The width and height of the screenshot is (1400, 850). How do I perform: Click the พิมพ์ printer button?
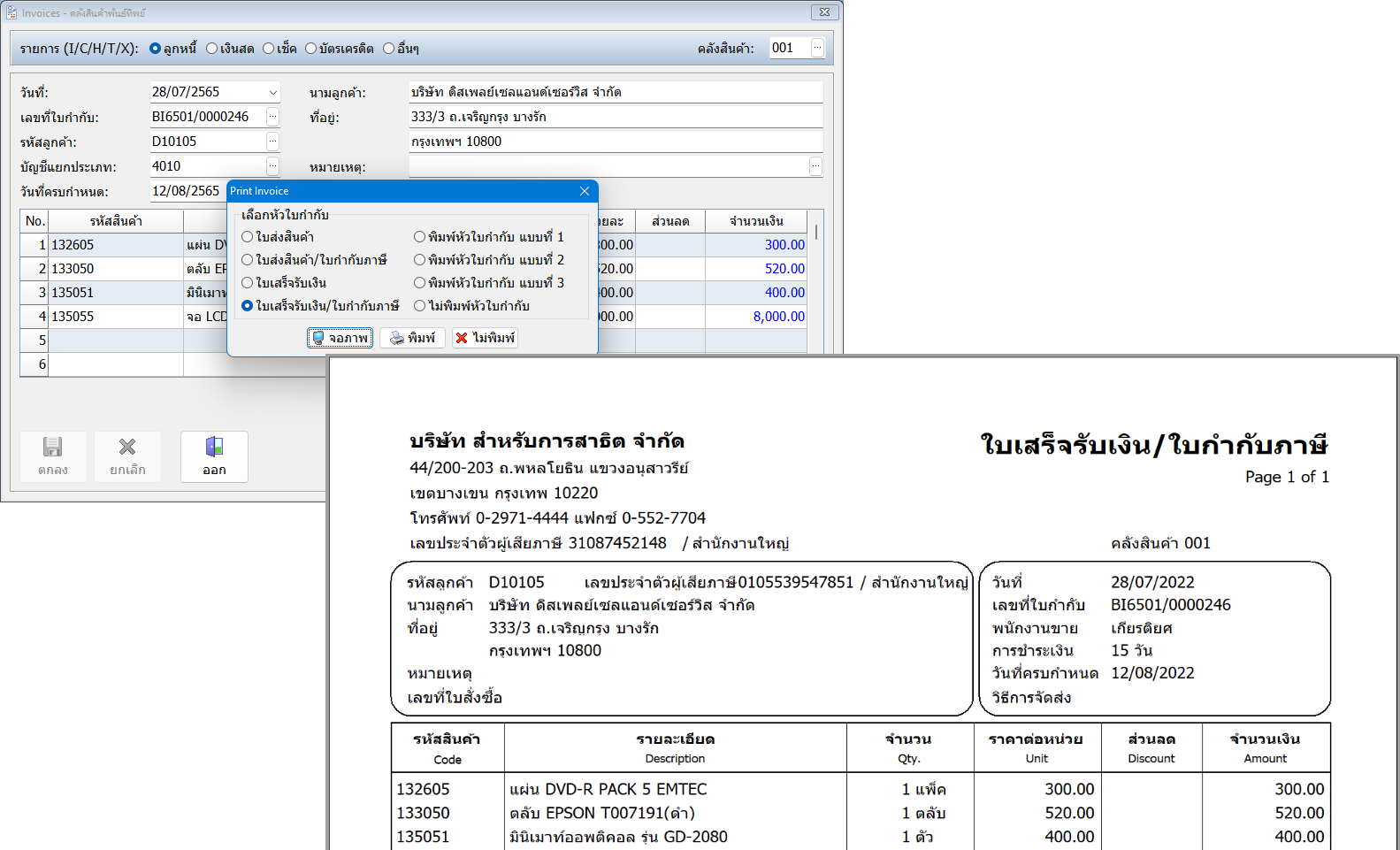coord(412,338)
